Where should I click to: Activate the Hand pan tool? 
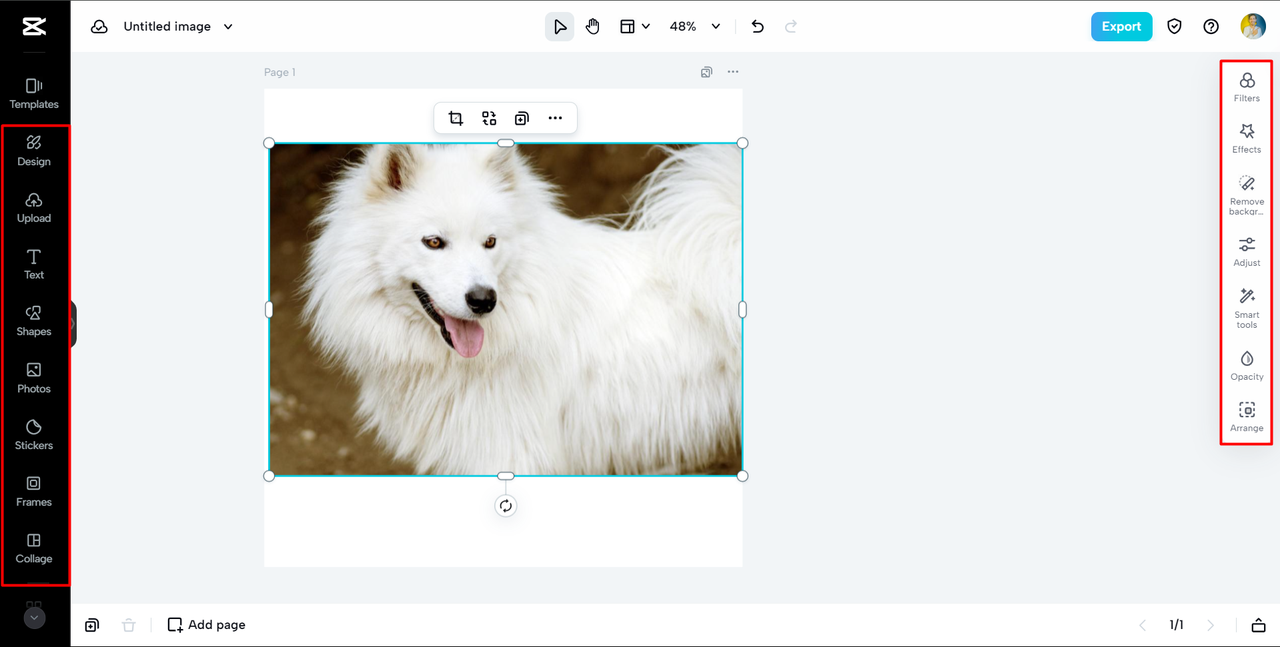pyautogui.click(x=593, y=27)
